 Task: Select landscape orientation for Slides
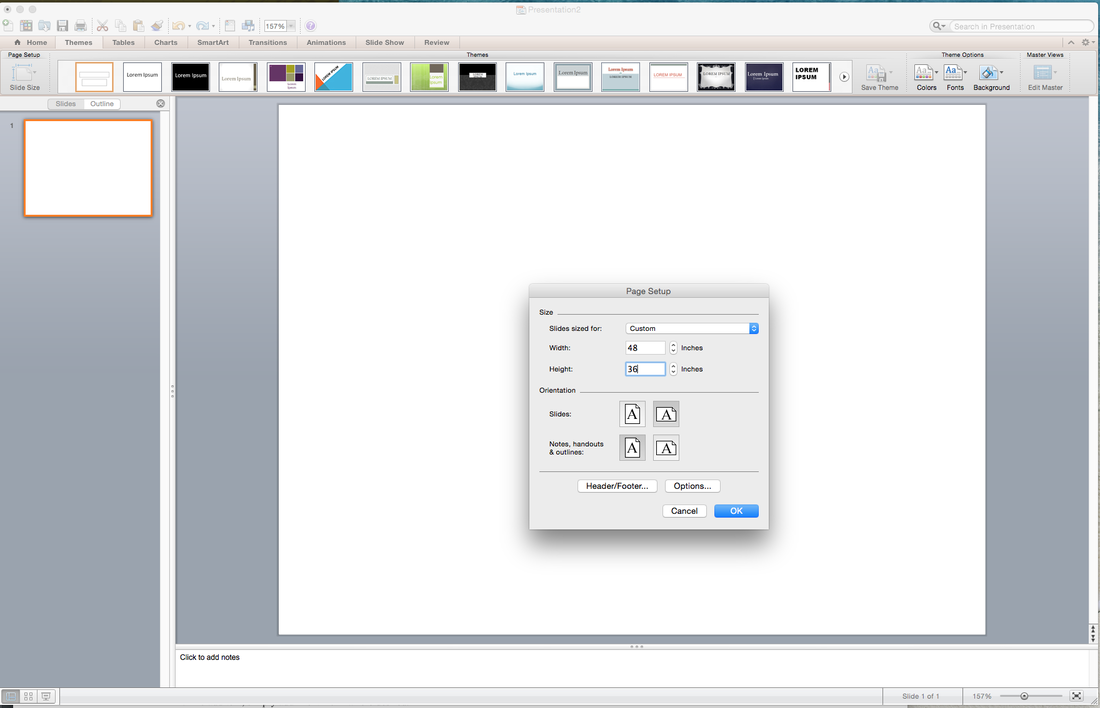(666, 414)
